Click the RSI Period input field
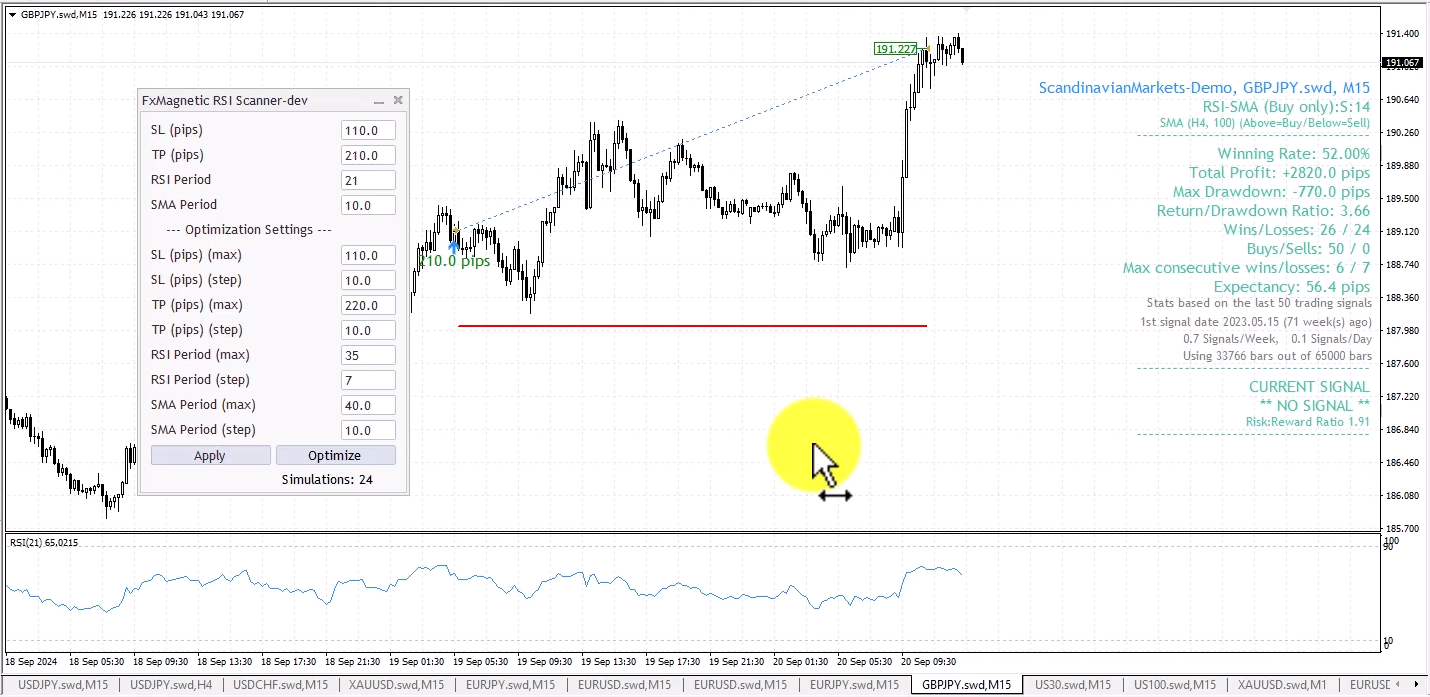 coord(368,181)
